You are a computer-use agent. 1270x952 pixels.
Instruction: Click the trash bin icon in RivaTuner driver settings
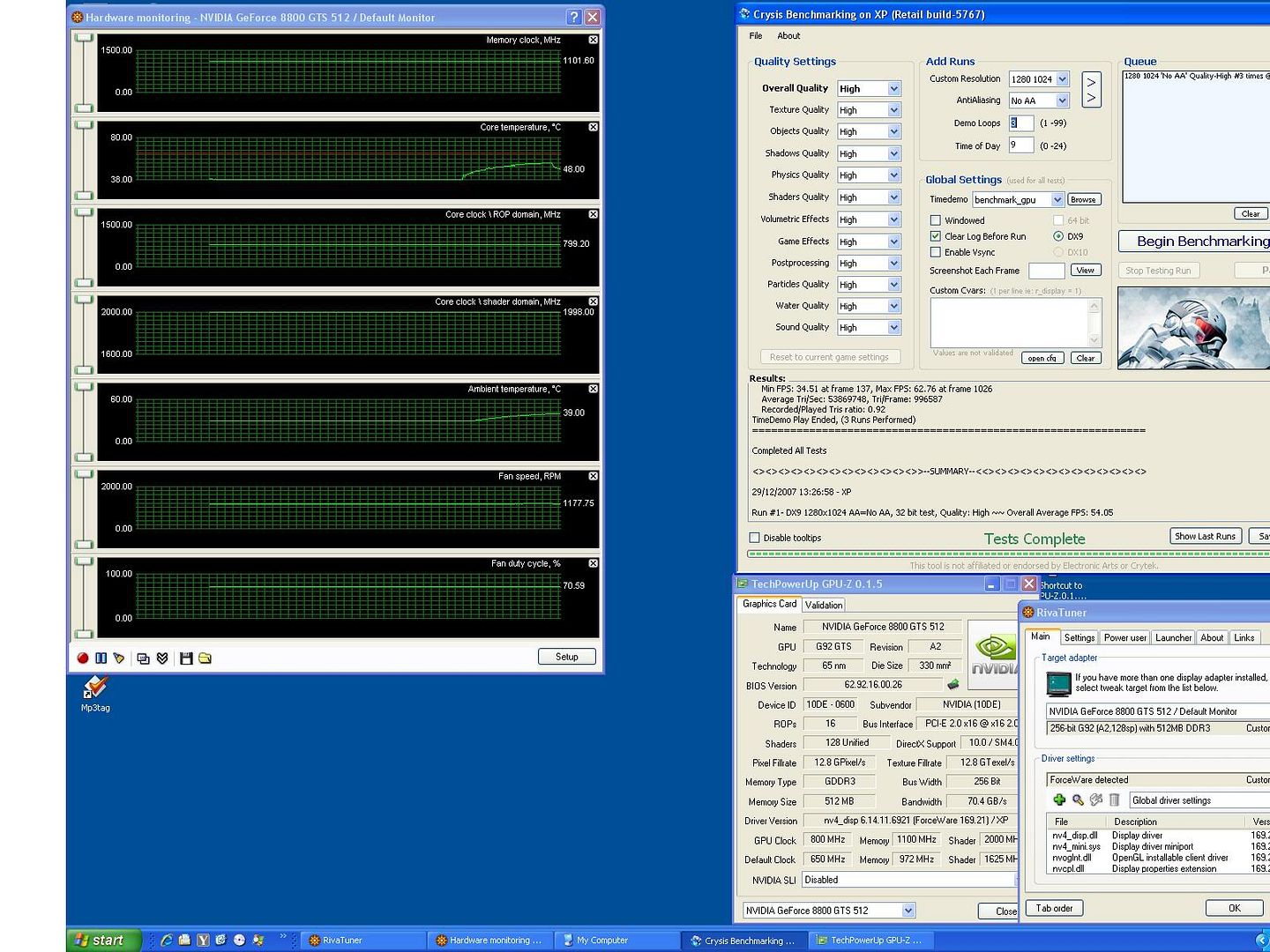point(1114,800)
